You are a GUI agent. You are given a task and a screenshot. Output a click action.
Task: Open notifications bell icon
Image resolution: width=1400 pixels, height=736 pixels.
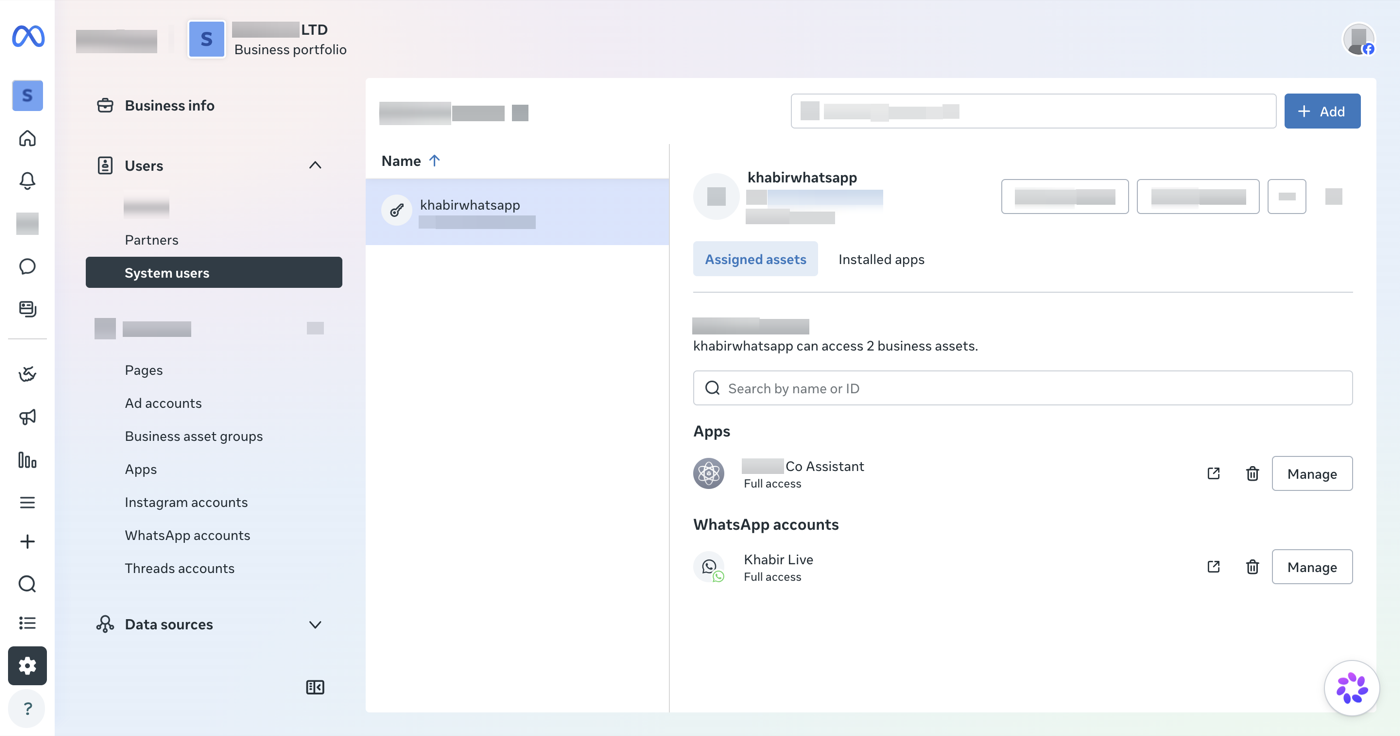[x=28, y=181]
